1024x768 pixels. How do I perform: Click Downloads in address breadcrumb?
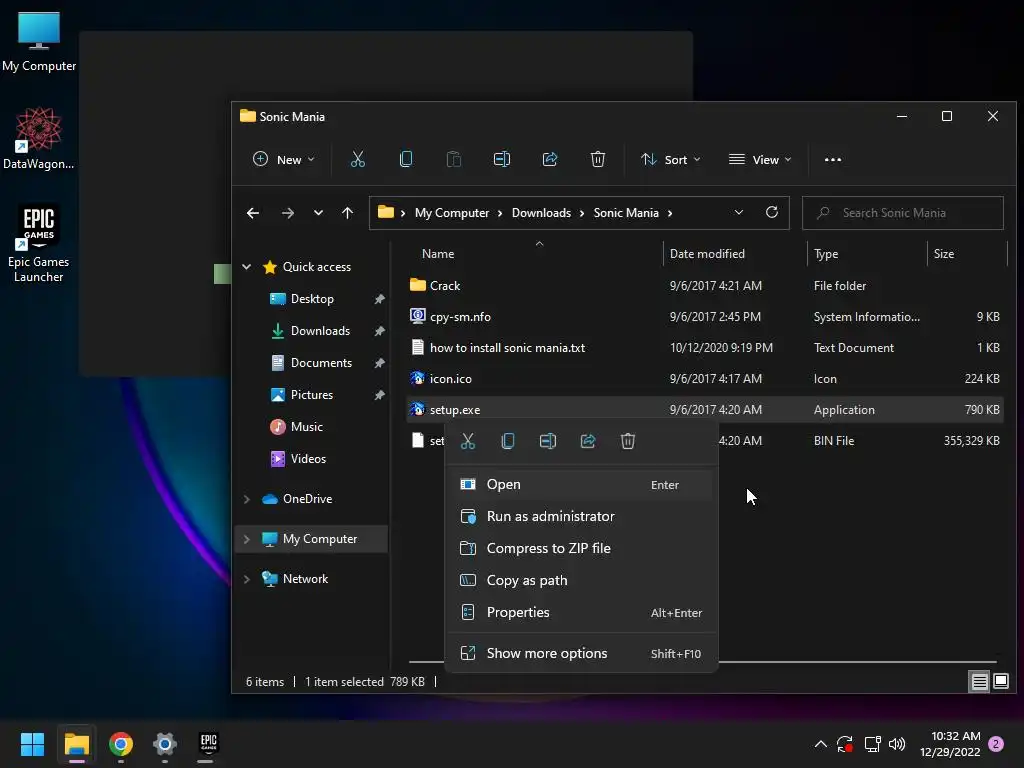tap(541, 213)
